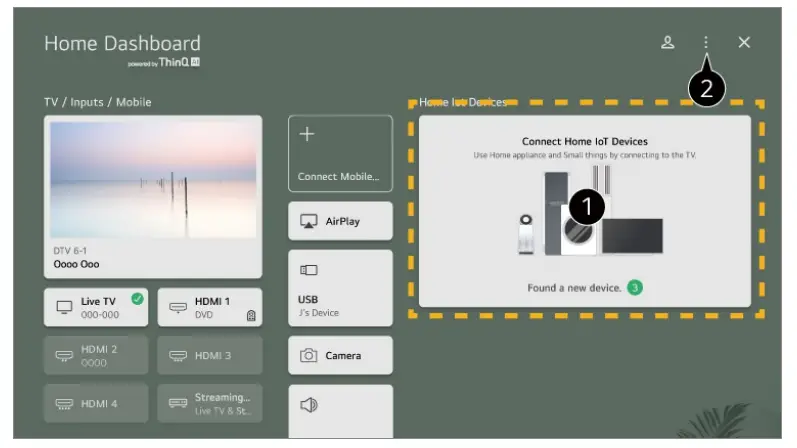The image size is (797, 448).
Task: Open the Connect Home IoT Devices card
Action: click(x=585, y=211)
